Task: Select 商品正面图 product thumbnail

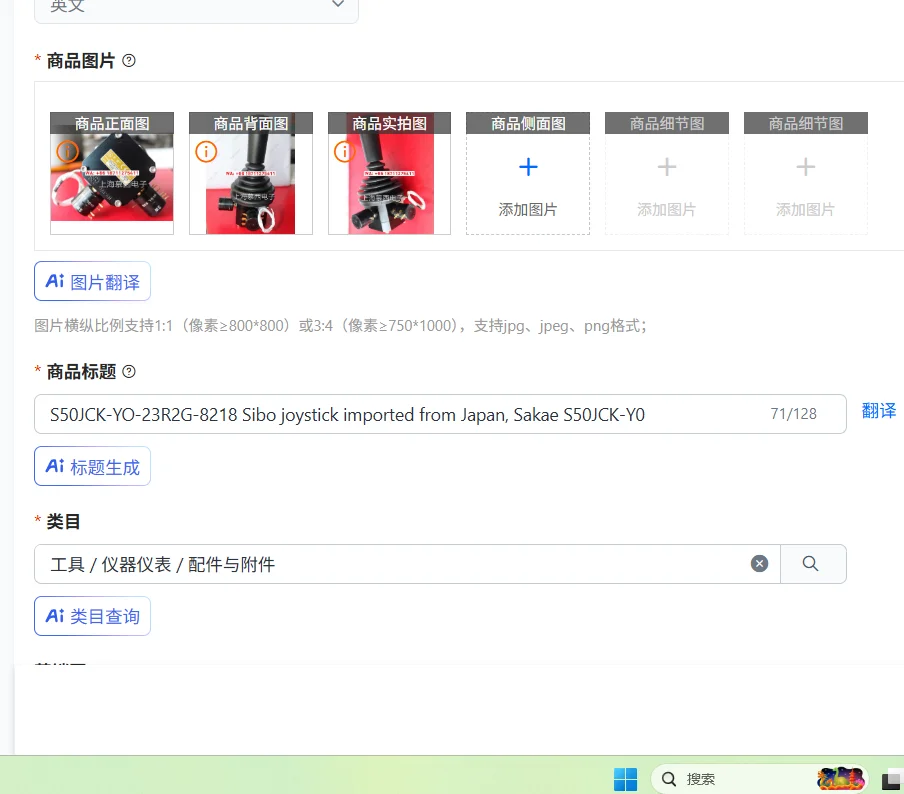Action: pos(112,173)
